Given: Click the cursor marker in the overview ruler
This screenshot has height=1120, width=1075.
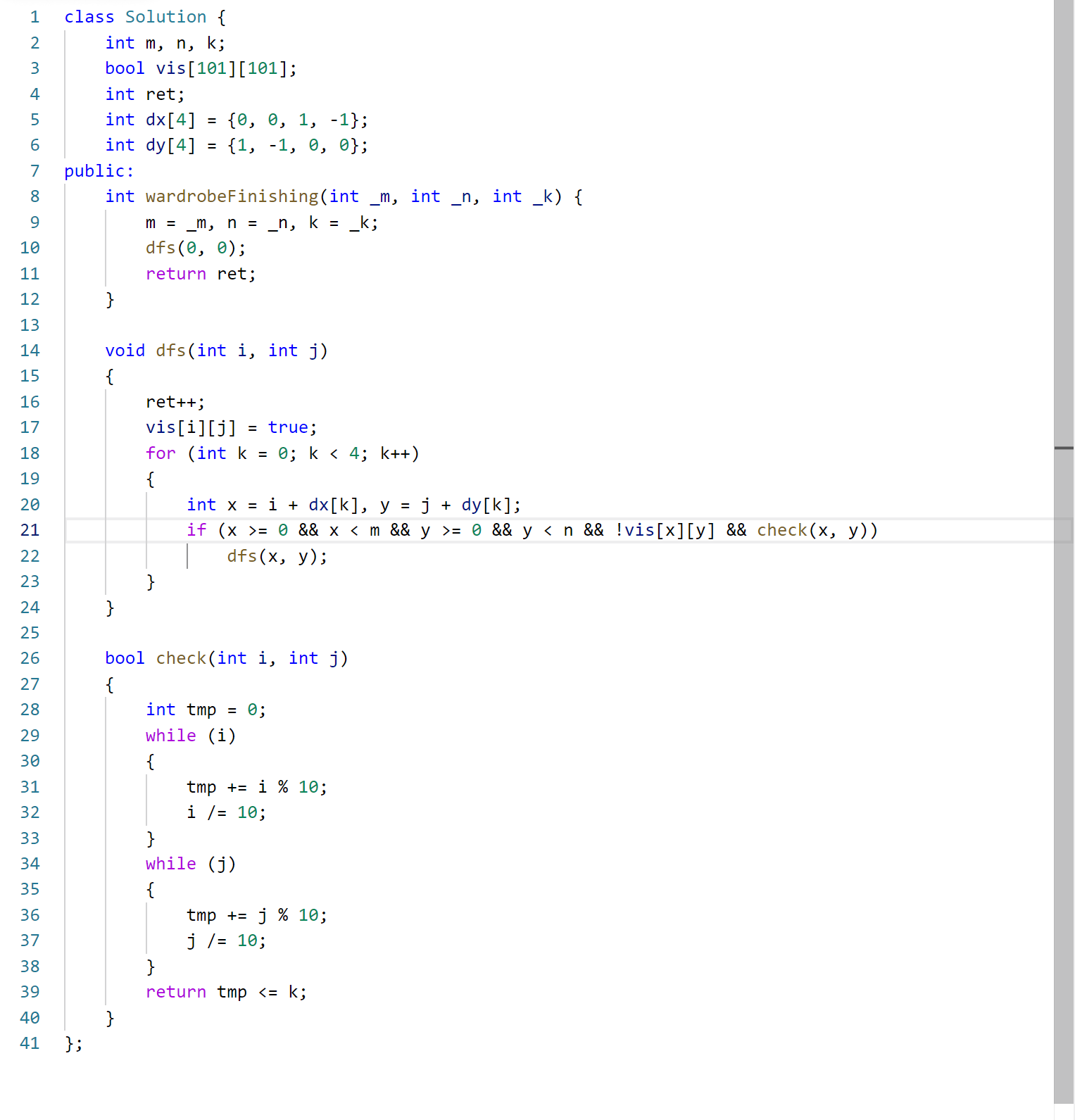Looking at the screenshot, I should coord(1064,448).
